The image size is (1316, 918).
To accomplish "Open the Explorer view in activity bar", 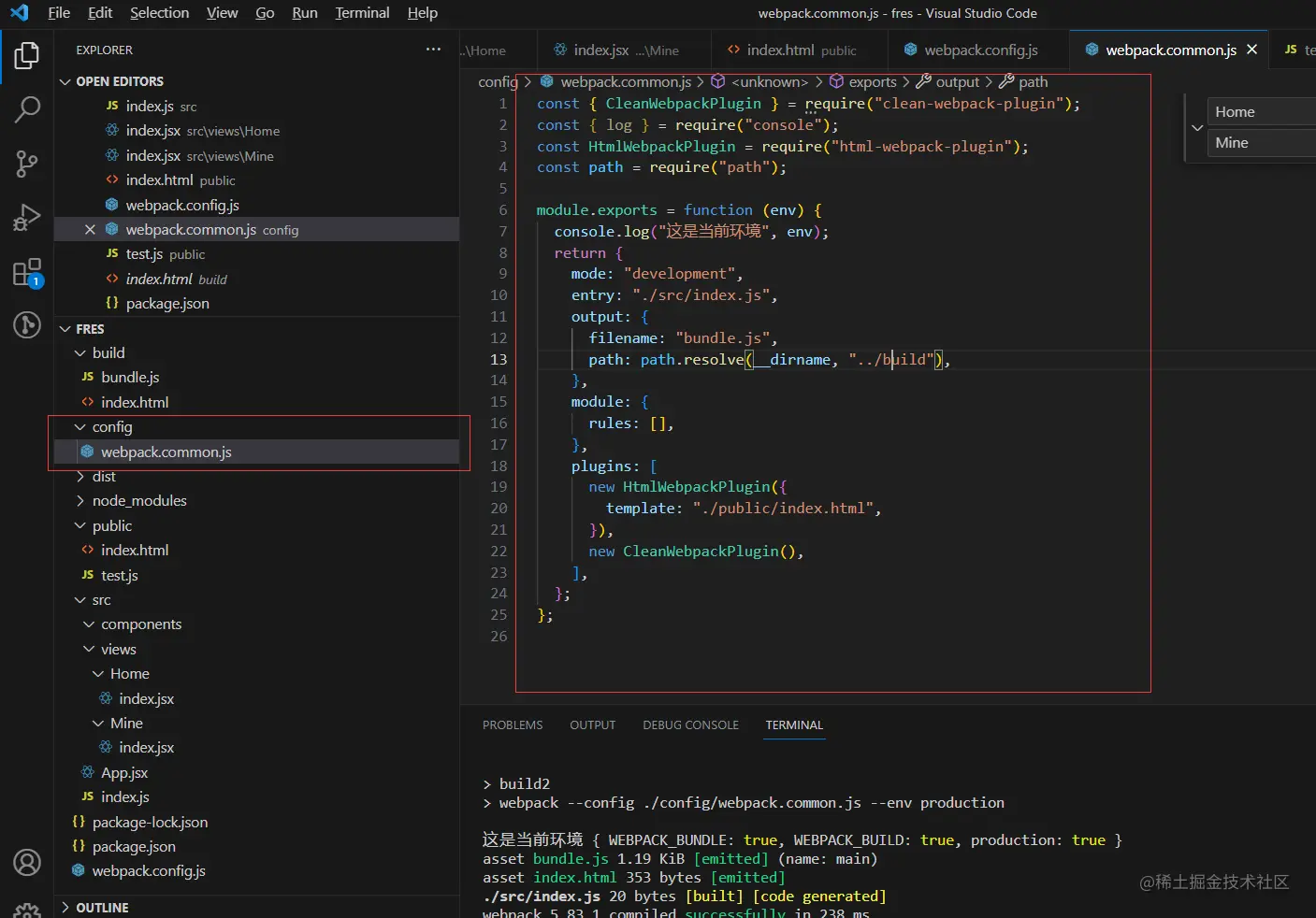I will click(27, 56).
